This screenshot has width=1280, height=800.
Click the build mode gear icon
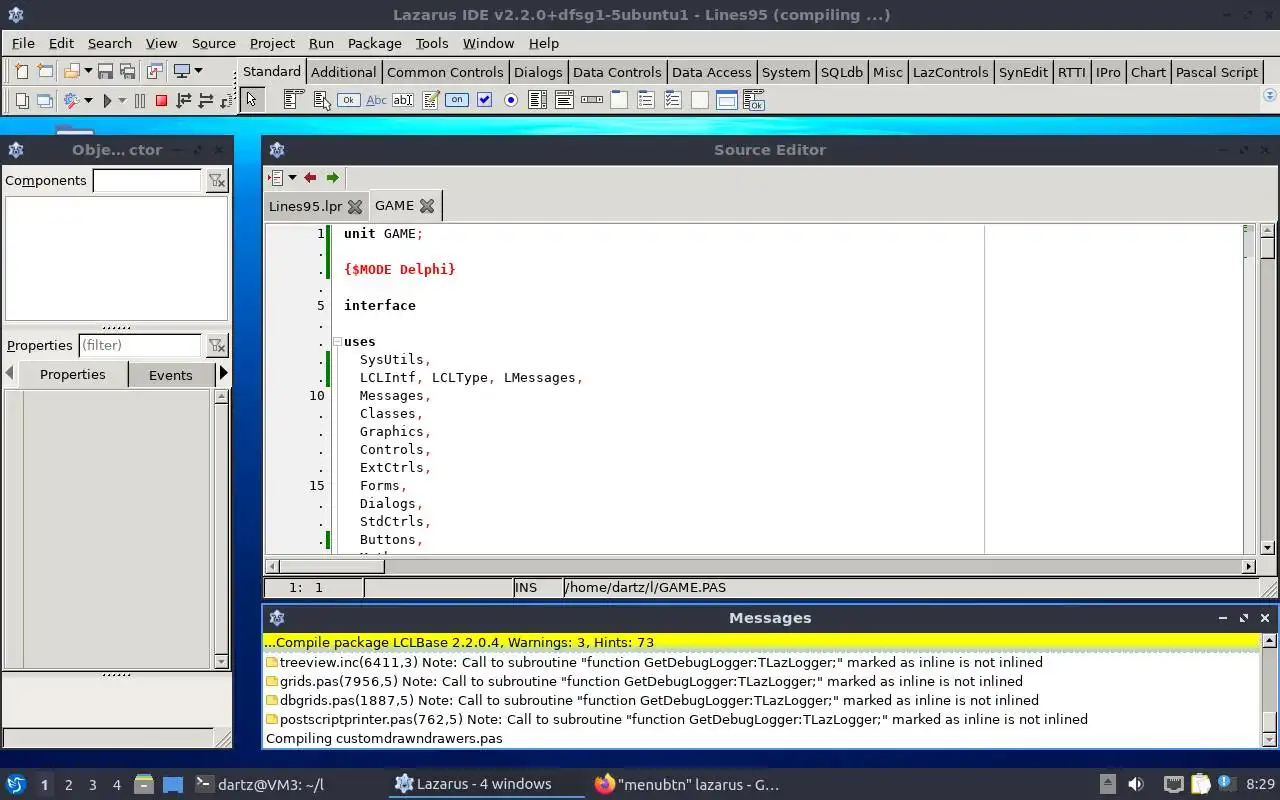point(72,100)
